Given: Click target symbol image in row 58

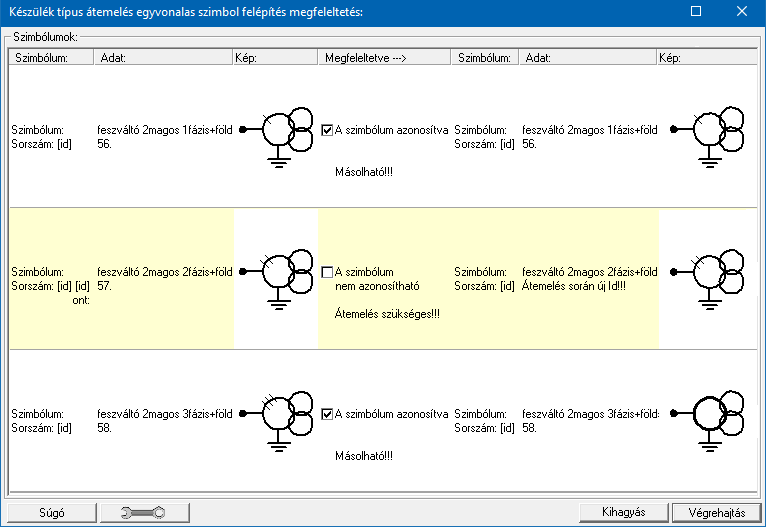Looking at the screenshot, I should pyautogui.click(x=707, y=421).
